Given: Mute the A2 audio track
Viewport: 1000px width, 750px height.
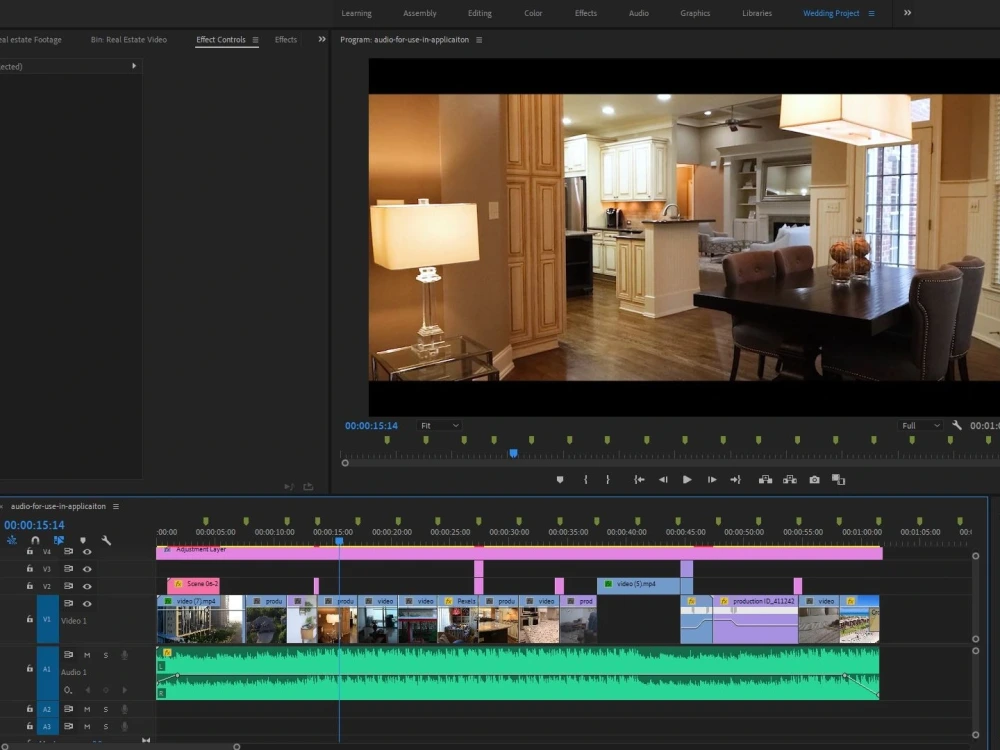Looking at the screenshot, I should pos(87,709).
